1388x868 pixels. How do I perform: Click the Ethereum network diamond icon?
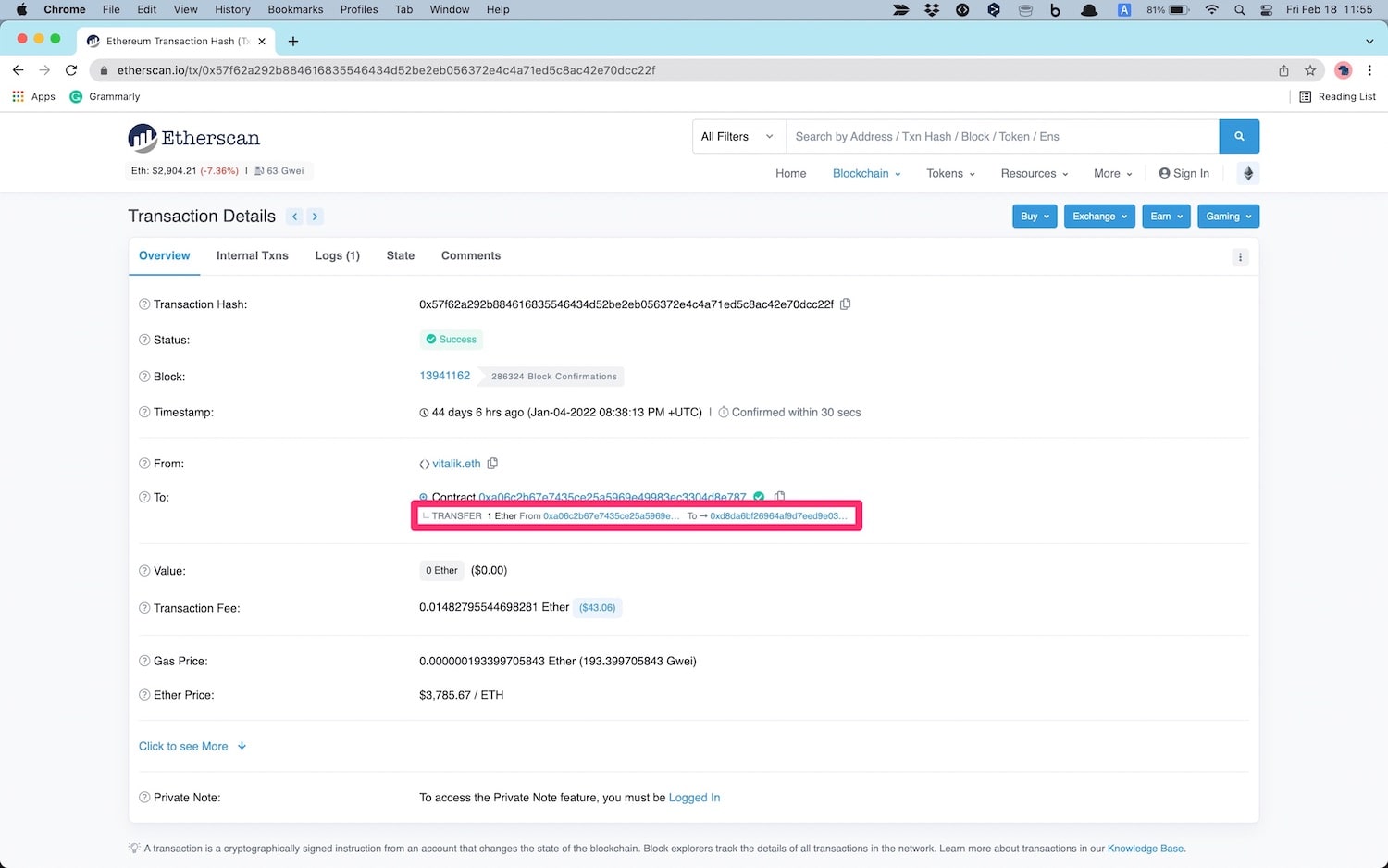pos(1247,173)
